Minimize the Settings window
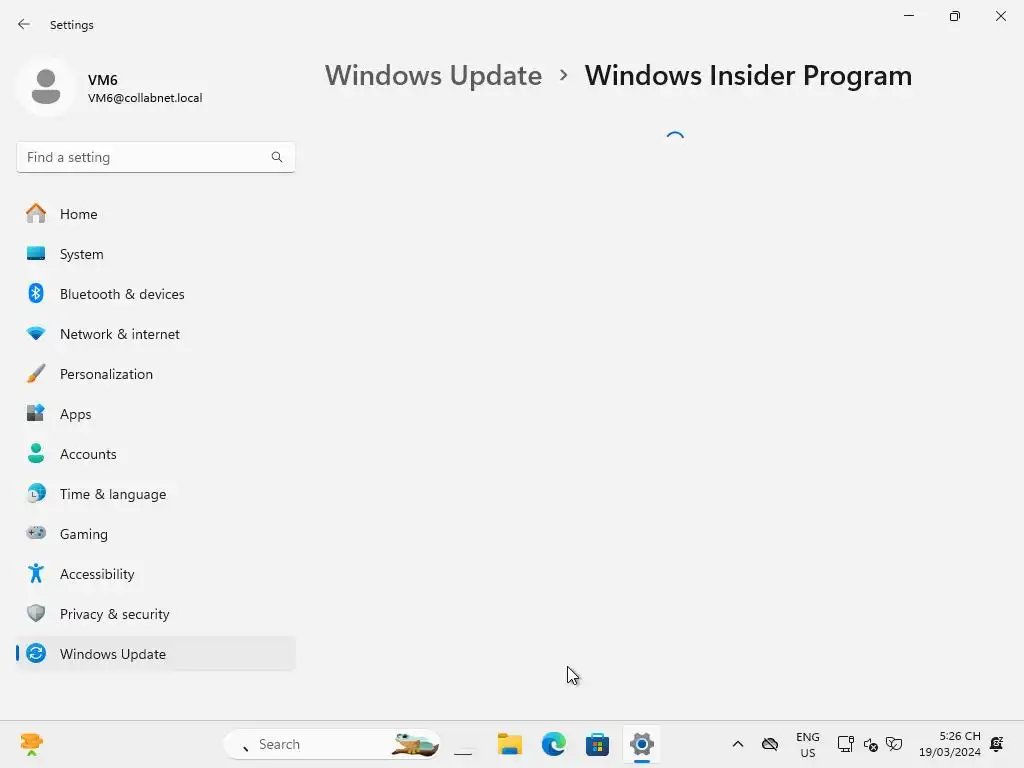 (x=908, y=16)
